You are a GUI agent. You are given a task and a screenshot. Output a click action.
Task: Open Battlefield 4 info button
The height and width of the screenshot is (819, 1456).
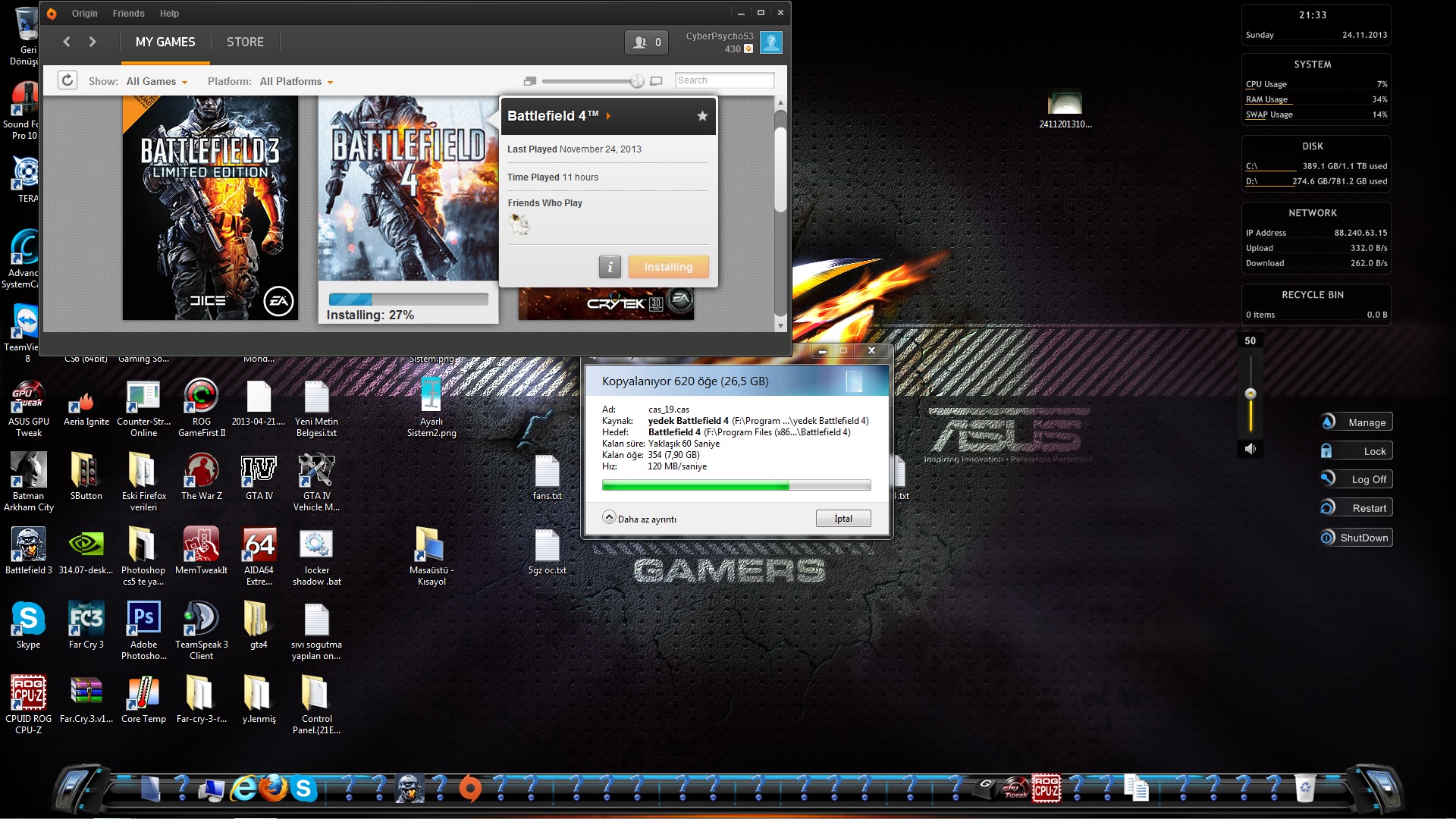point(610,267)
